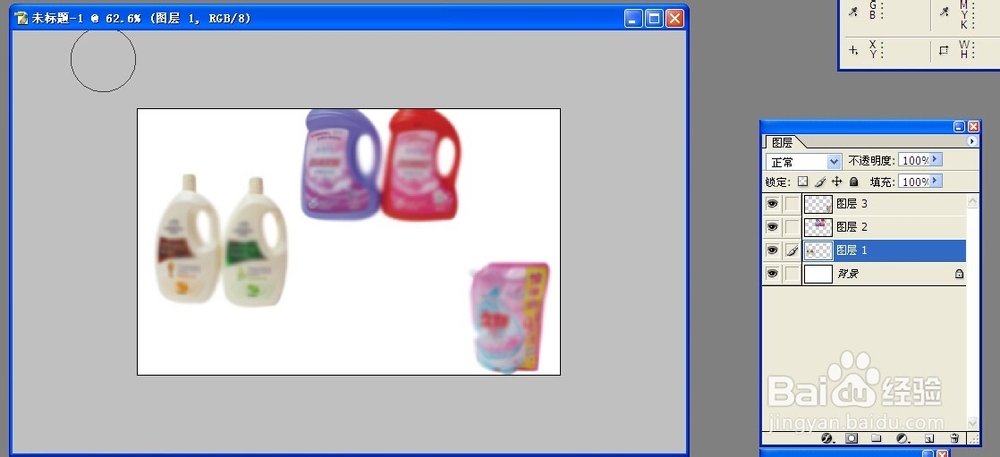1000x457 pixels.
Task: Hide 图层 1 with its eye icon
Action: click(x=772, y=250)
